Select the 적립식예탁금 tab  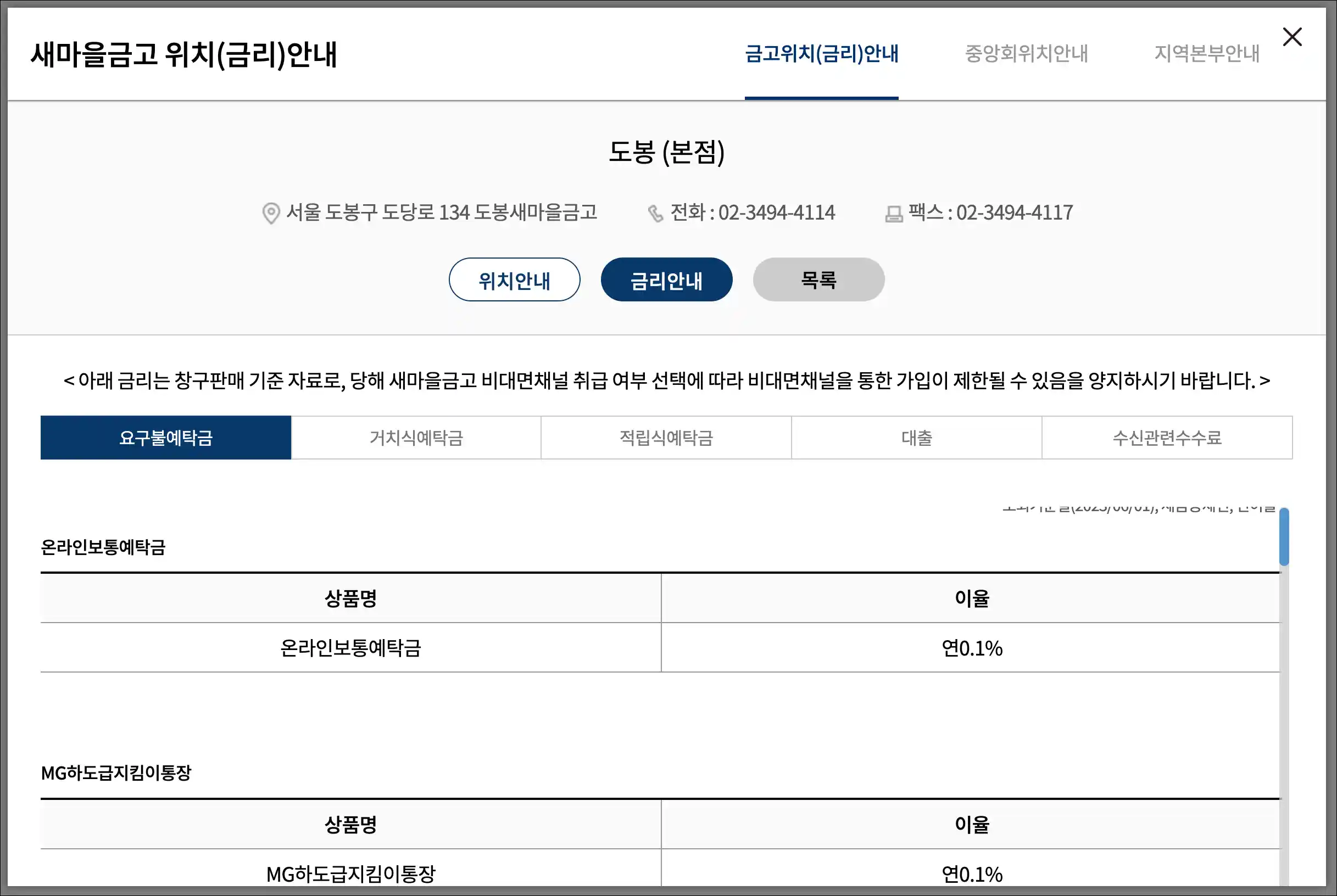[666, 438]
